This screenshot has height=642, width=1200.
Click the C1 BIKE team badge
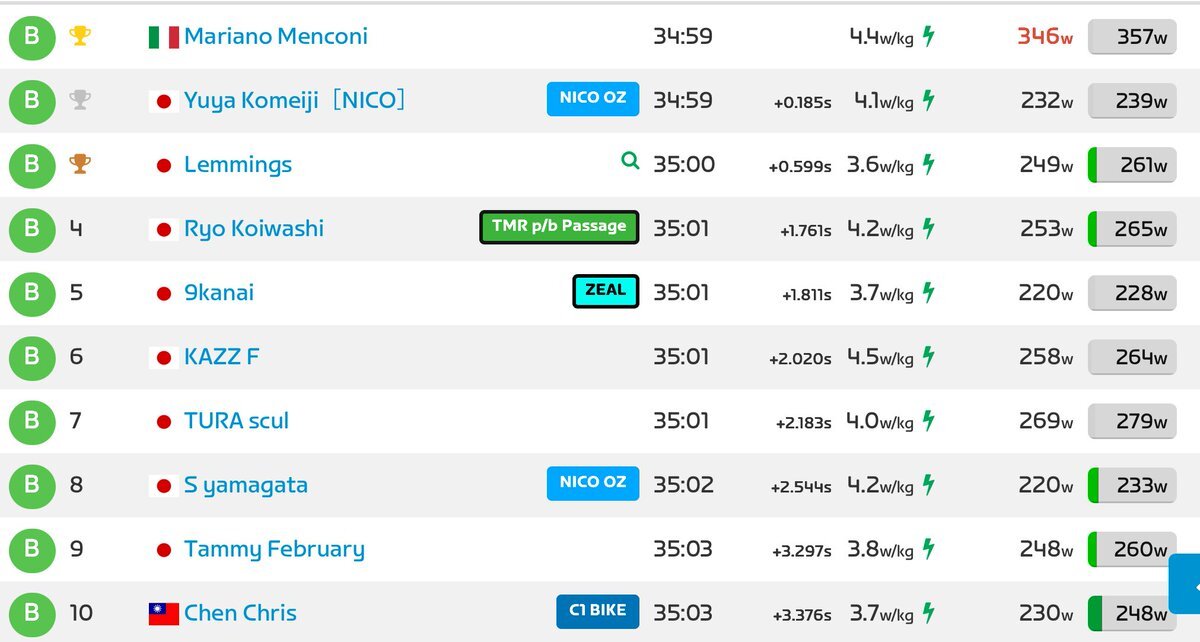pyautogui.click(x=597, y=611)
